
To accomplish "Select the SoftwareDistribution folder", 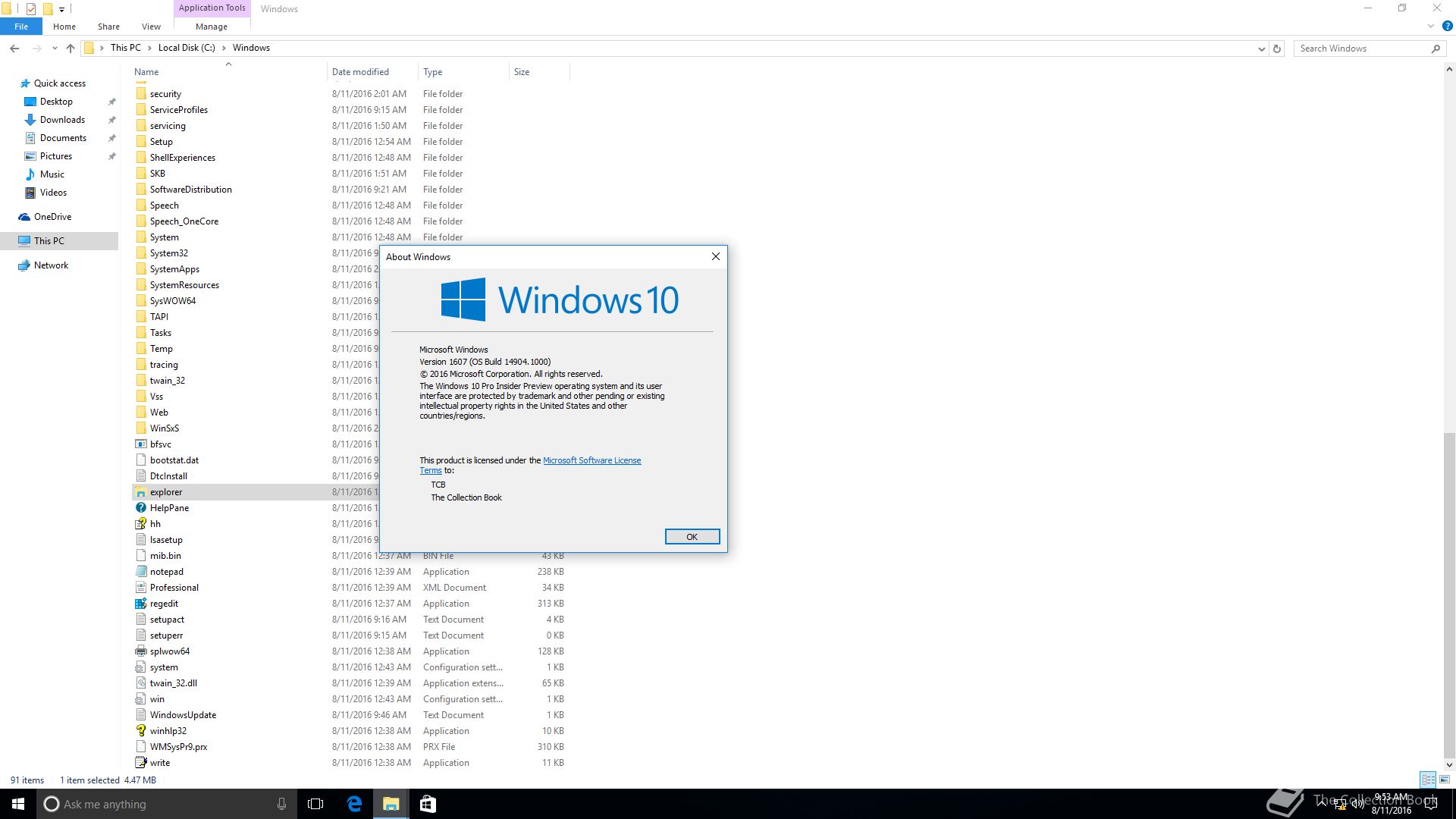I will pyautogui.click(x=190, y=190).
